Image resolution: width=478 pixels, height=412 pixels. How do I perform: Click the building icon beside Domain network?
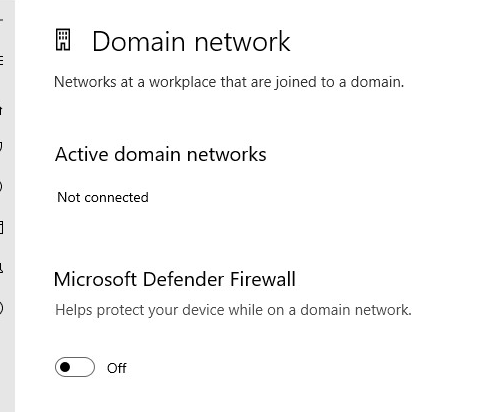pyautogui.click(x=63, y=40)
